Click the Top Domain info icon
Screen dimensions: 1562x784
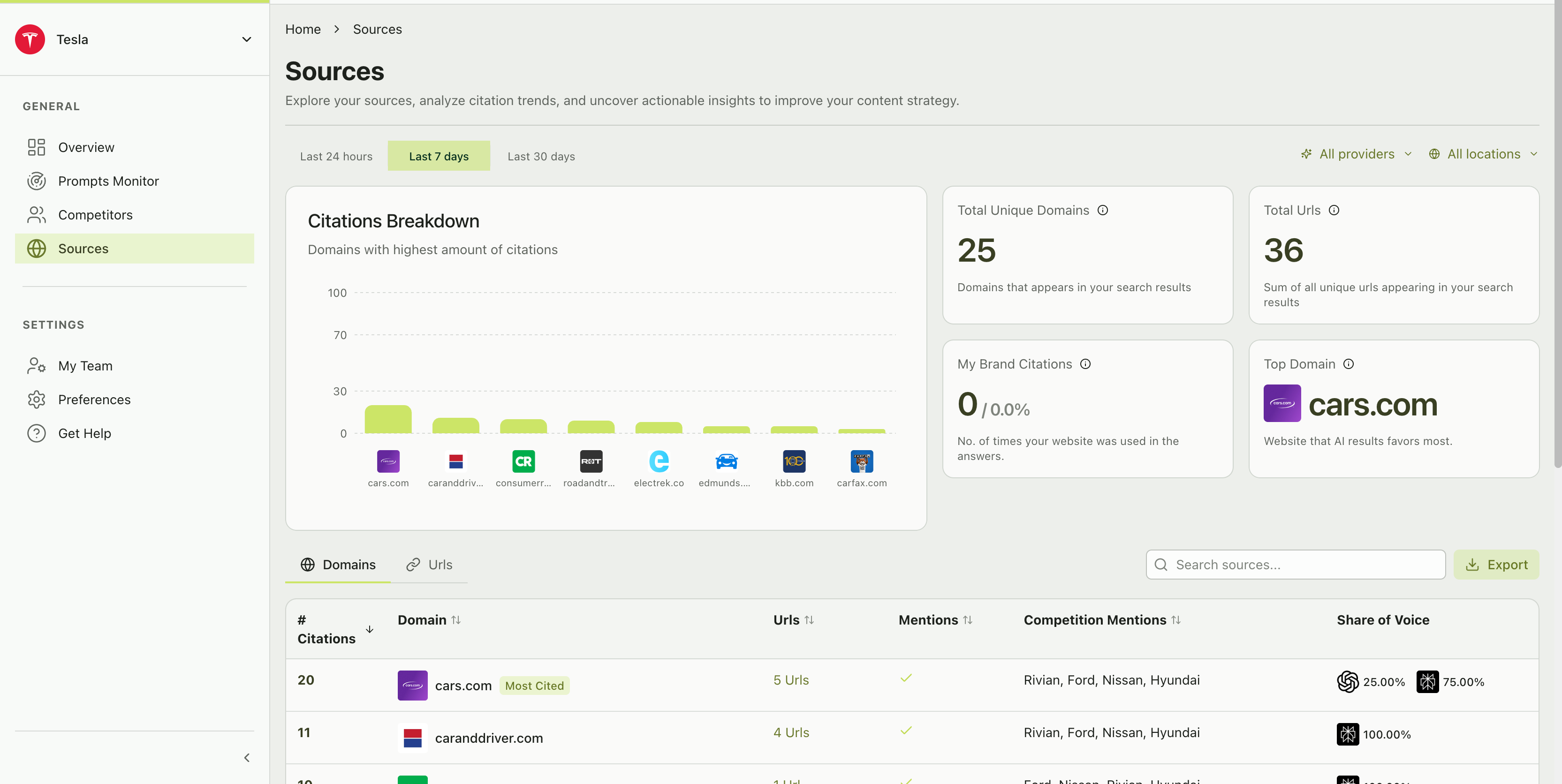pyautogui.click(x=1348, y=364)
